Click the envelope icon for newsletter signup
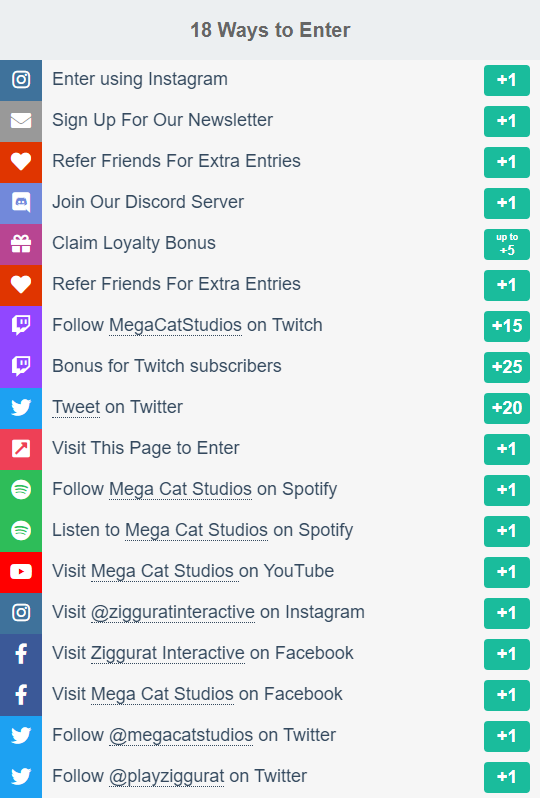 tap(21, 121)
